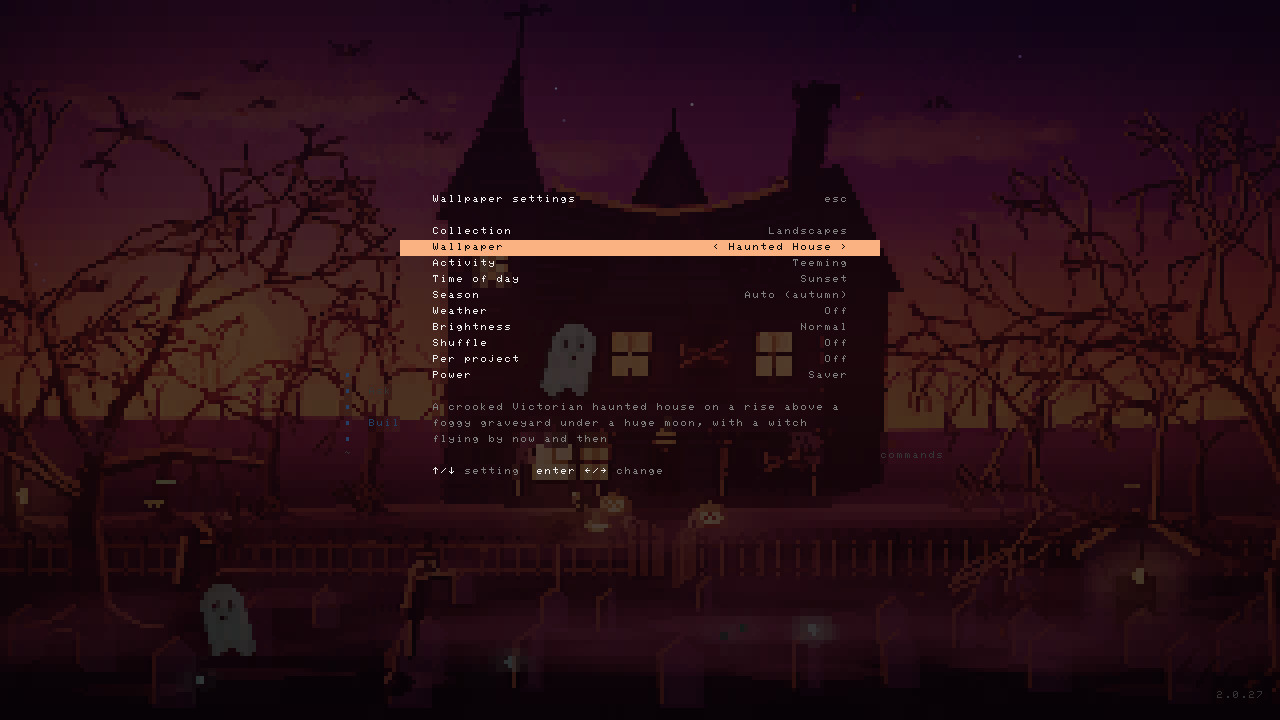Viewport: 1280px width, 720px height.
Task: Toggle the Per project Off value
Action: 836,359
